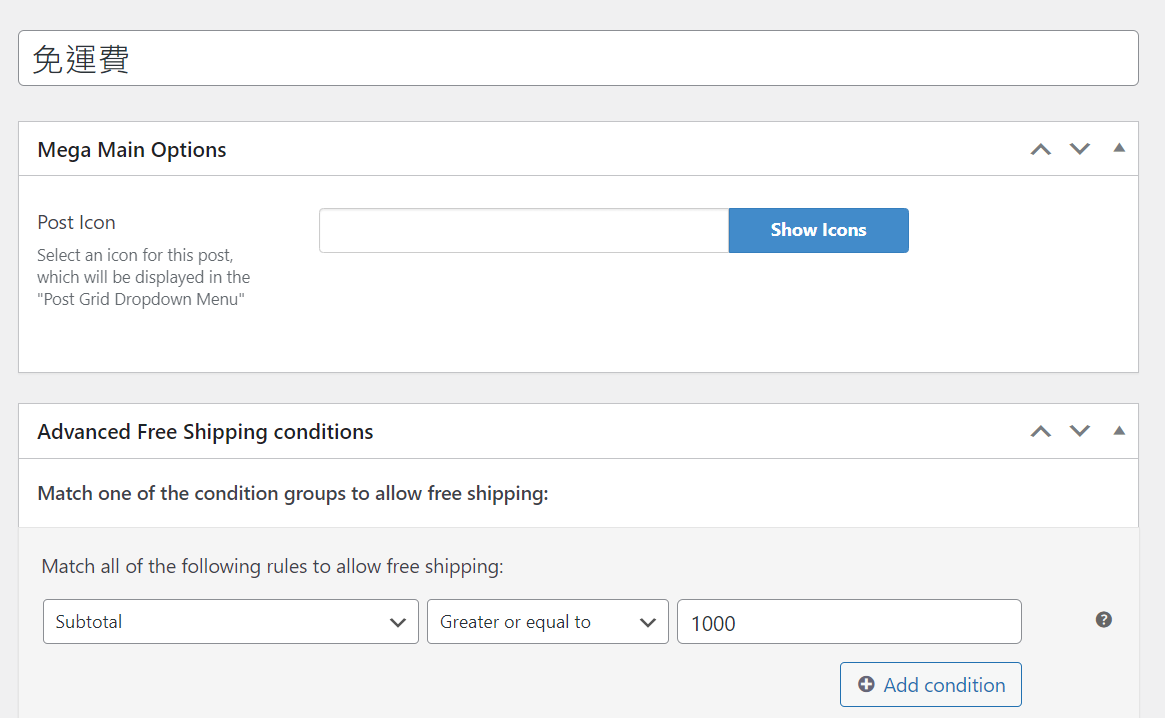Click 'Match all of the following rules' text

(x=272, y=567)
